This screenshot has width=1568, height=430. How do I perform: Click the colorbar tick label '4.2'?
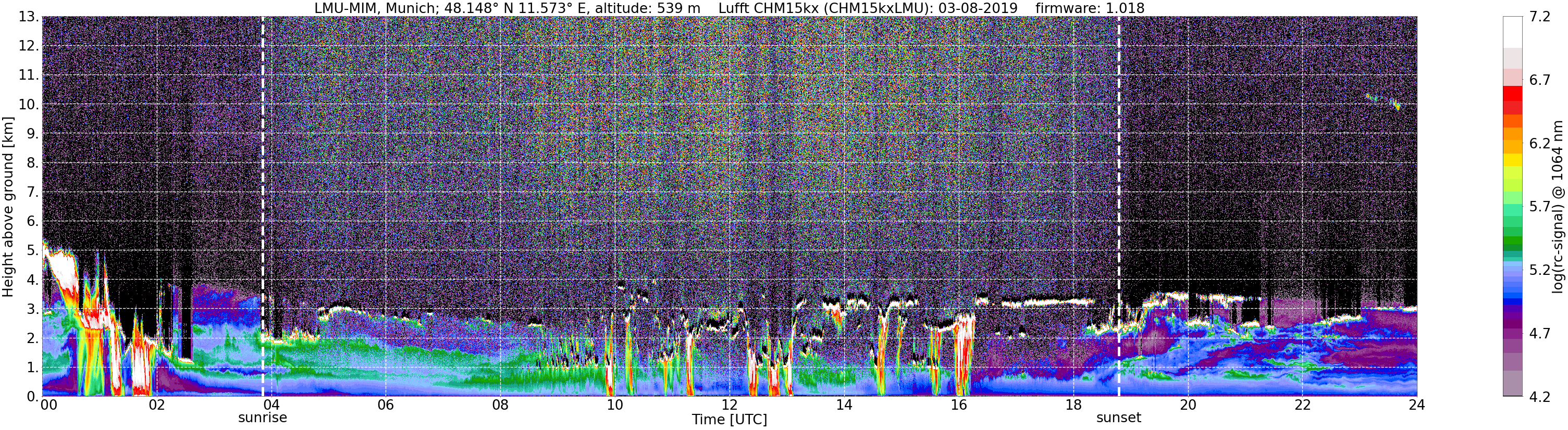pos(1540,397)
